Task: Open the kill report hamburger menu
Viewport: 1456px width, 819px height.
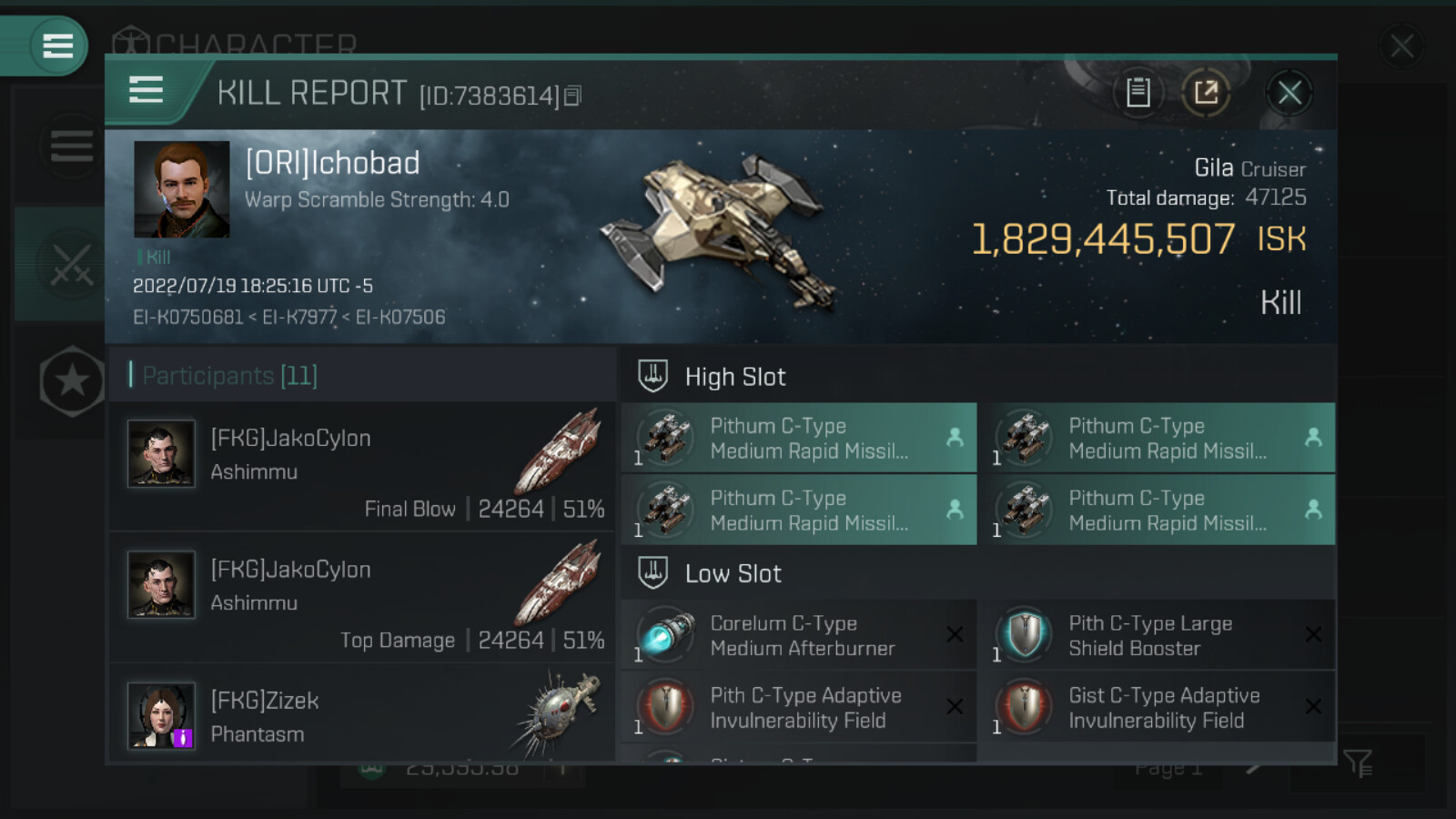Action: click(x=146, y=90)
